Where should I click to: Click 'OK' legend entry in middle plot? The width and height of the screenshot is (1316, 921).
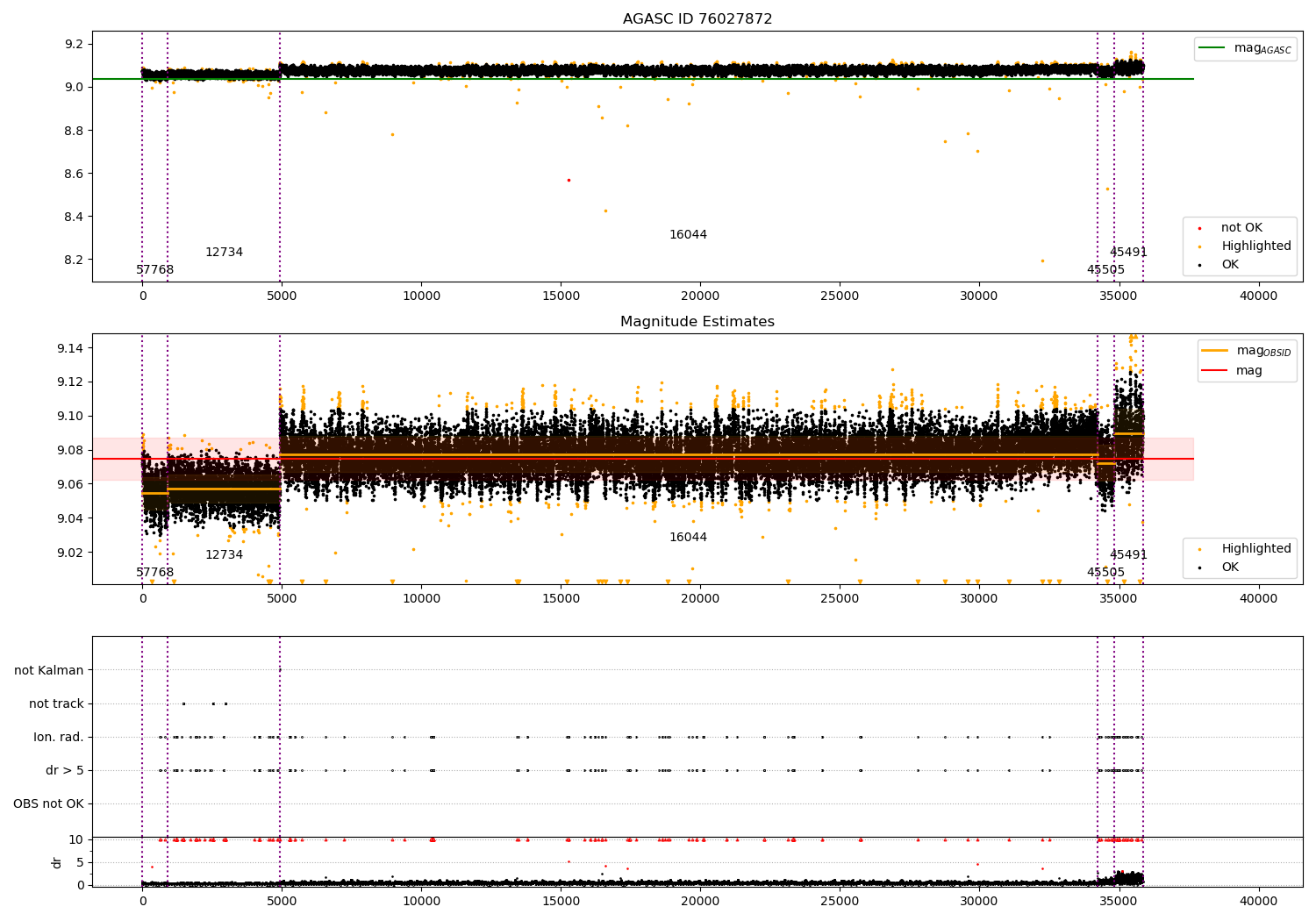(1230, 568)
